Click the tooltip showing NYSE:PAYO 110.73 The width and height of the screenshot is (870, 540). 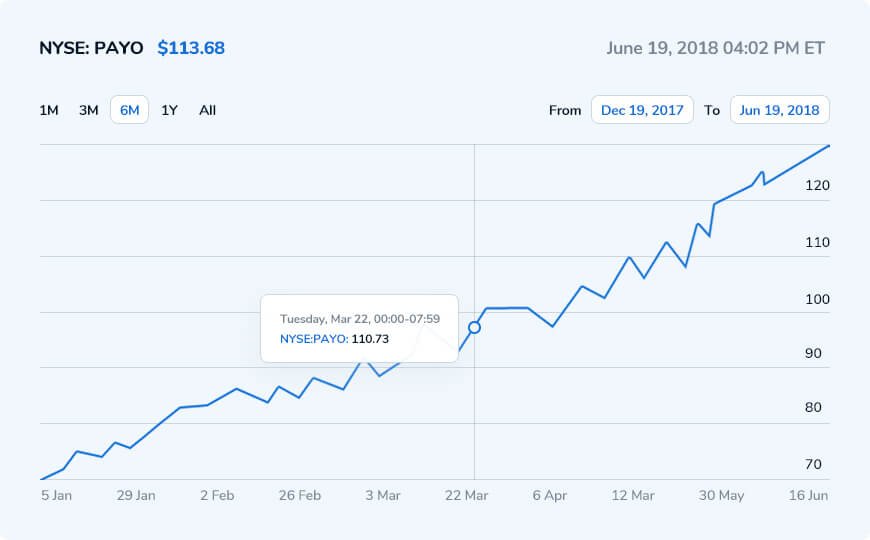359,328
